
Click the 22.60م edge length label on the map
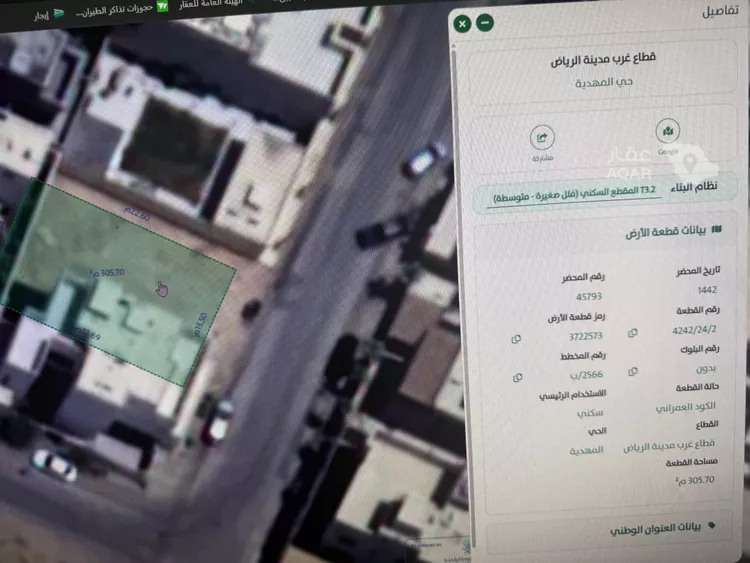(x=137, y=214)
